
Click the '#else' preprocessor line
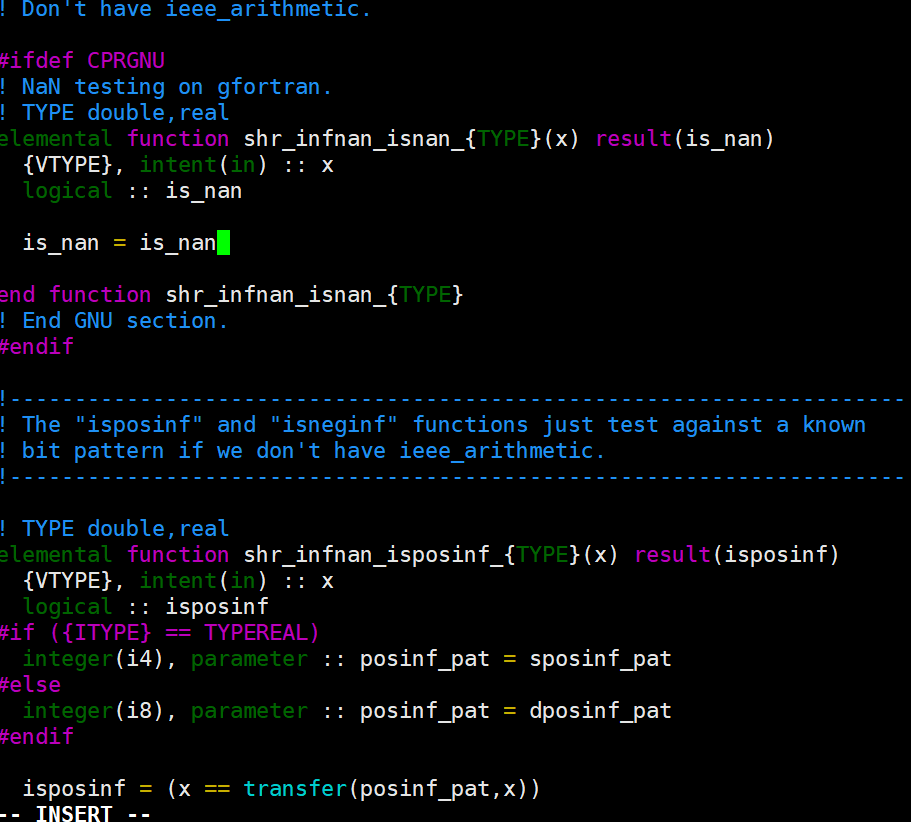pos(30,685)
